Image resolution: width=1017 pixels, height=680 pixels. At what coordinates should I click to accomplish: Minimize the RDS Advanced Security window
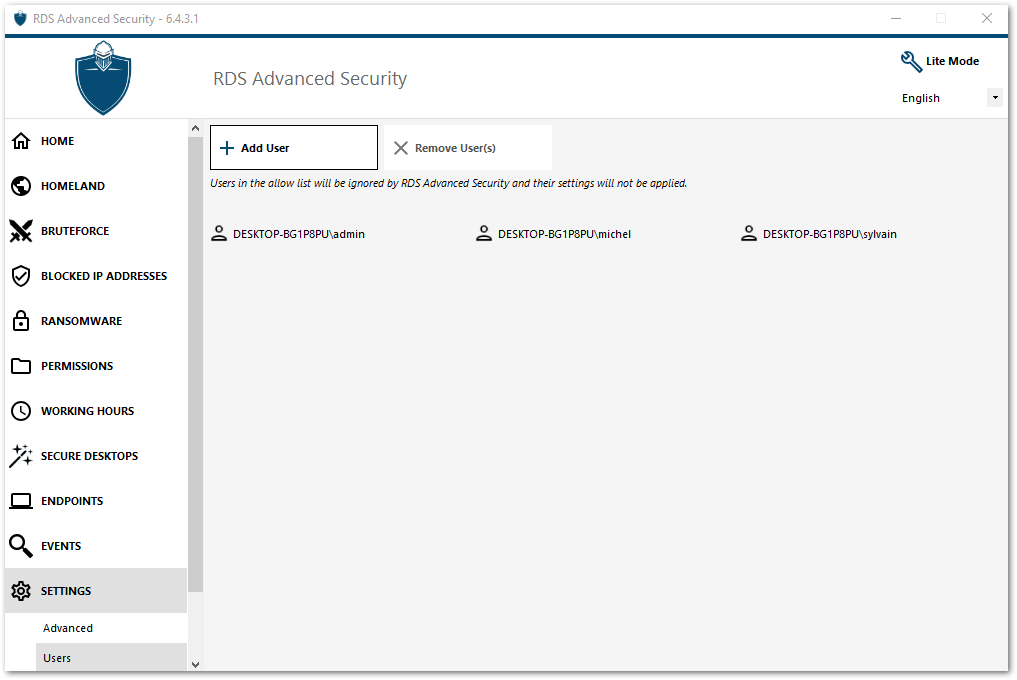pyautogui.click(x=896, y=19)
